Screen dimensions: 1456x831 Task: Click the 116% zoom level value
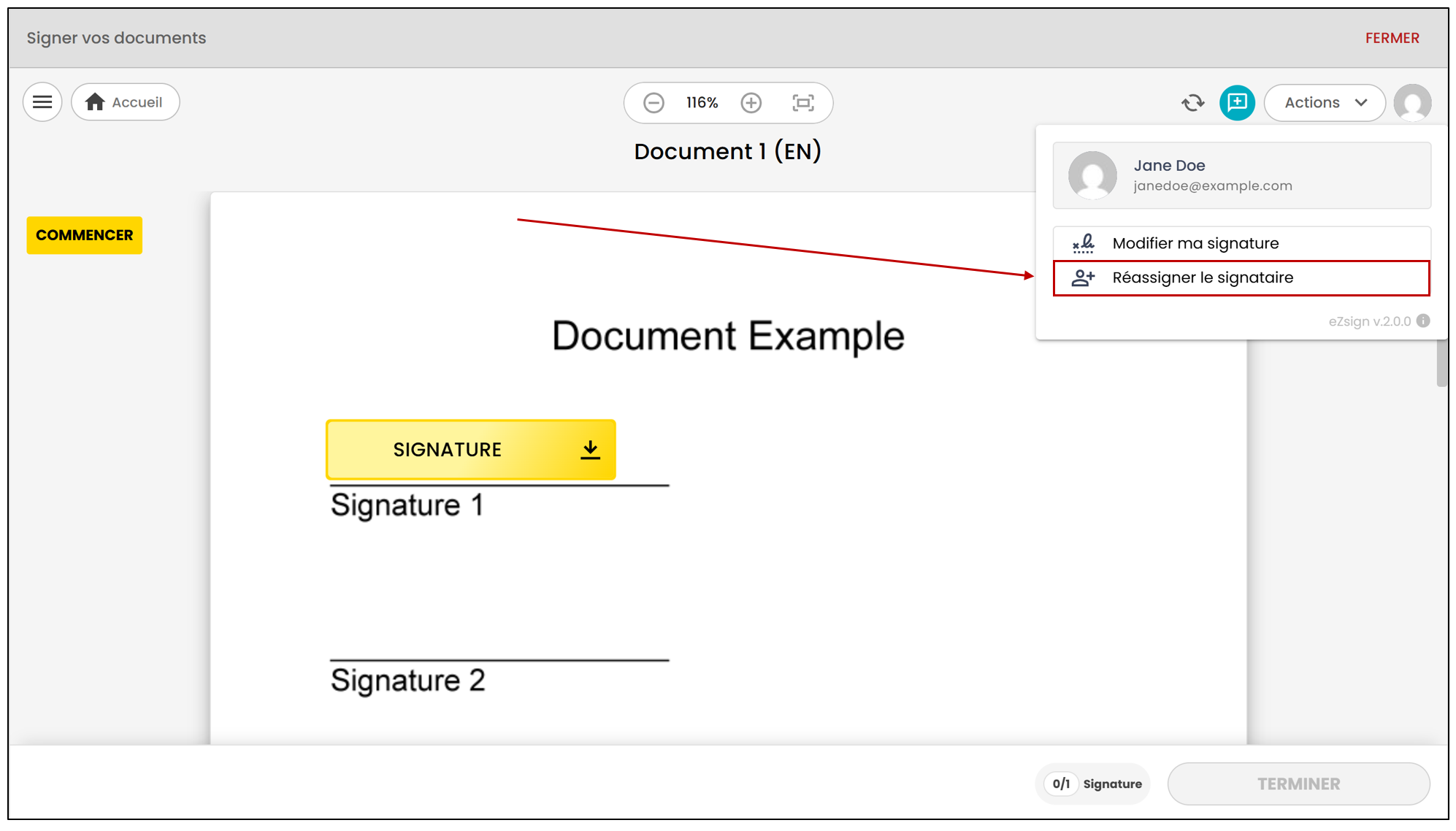pyautogui.click(x=702, y=103)
